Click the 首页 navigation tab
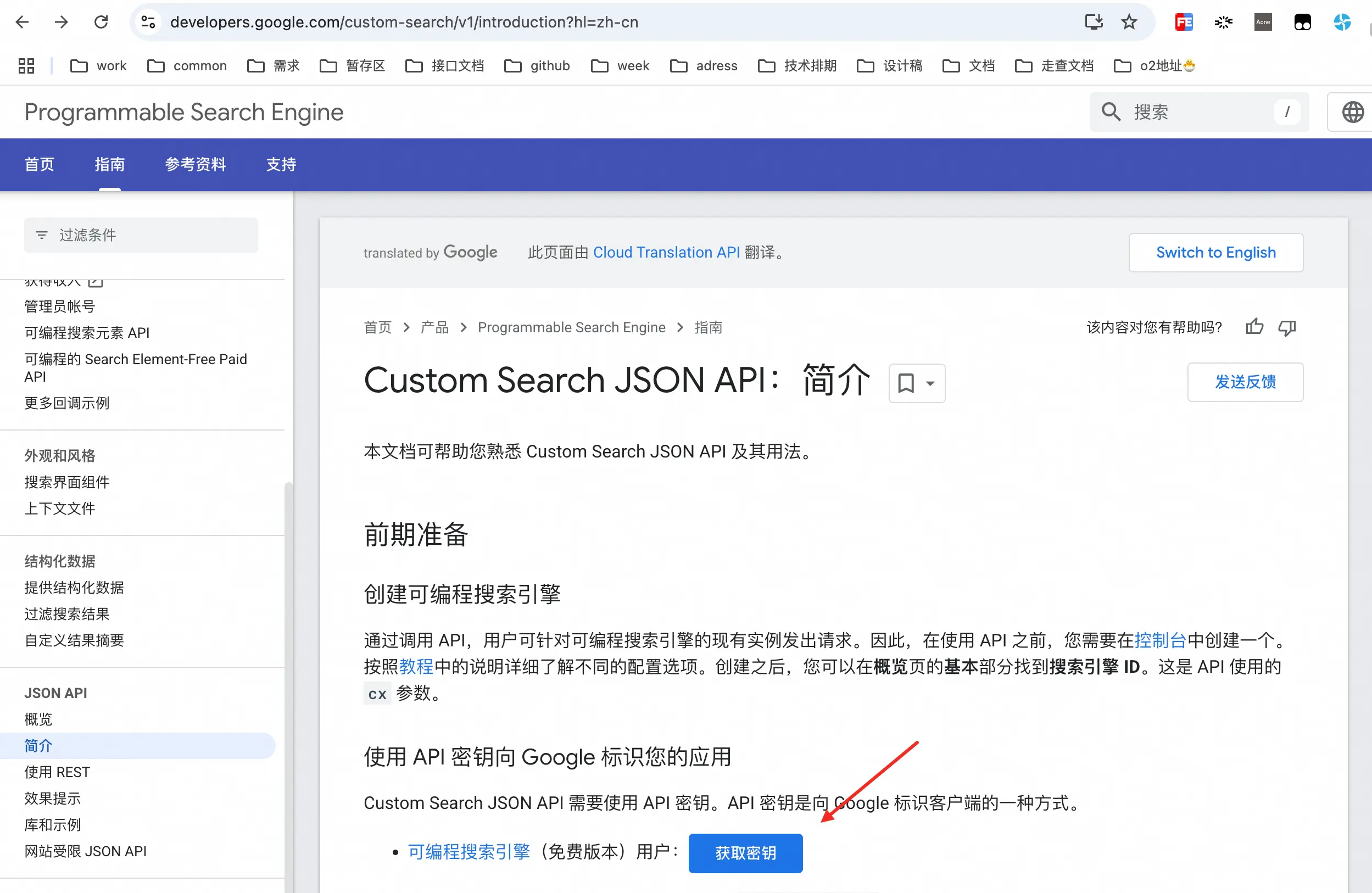 click(39, 164)
